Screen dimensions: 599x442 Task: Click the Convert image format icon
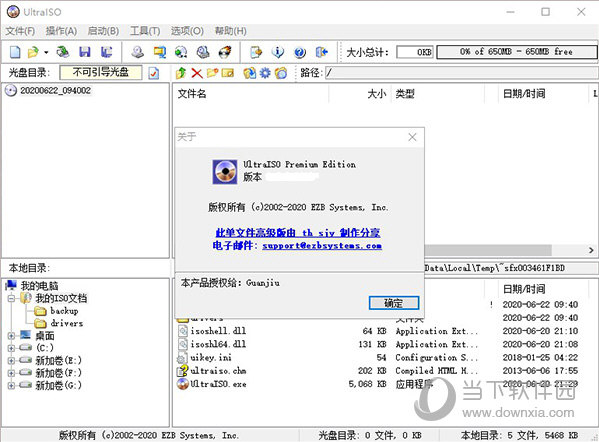tap(160, 52)
